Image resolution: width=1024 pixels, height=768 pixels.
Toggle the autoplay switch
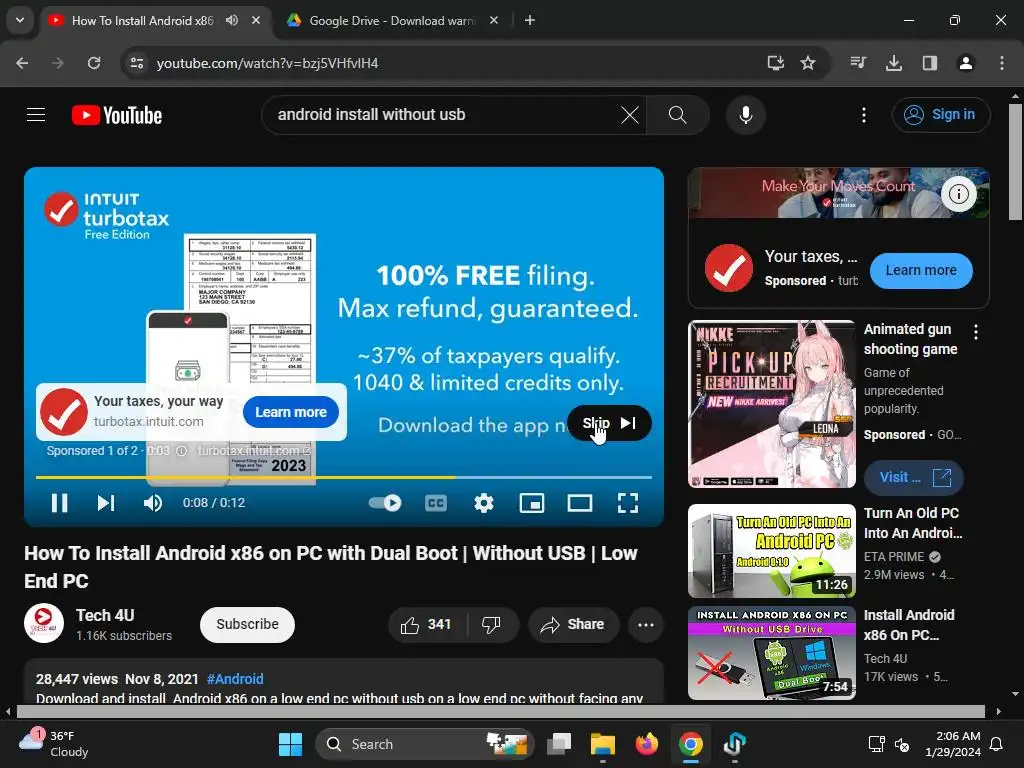[x=385, y=503]
